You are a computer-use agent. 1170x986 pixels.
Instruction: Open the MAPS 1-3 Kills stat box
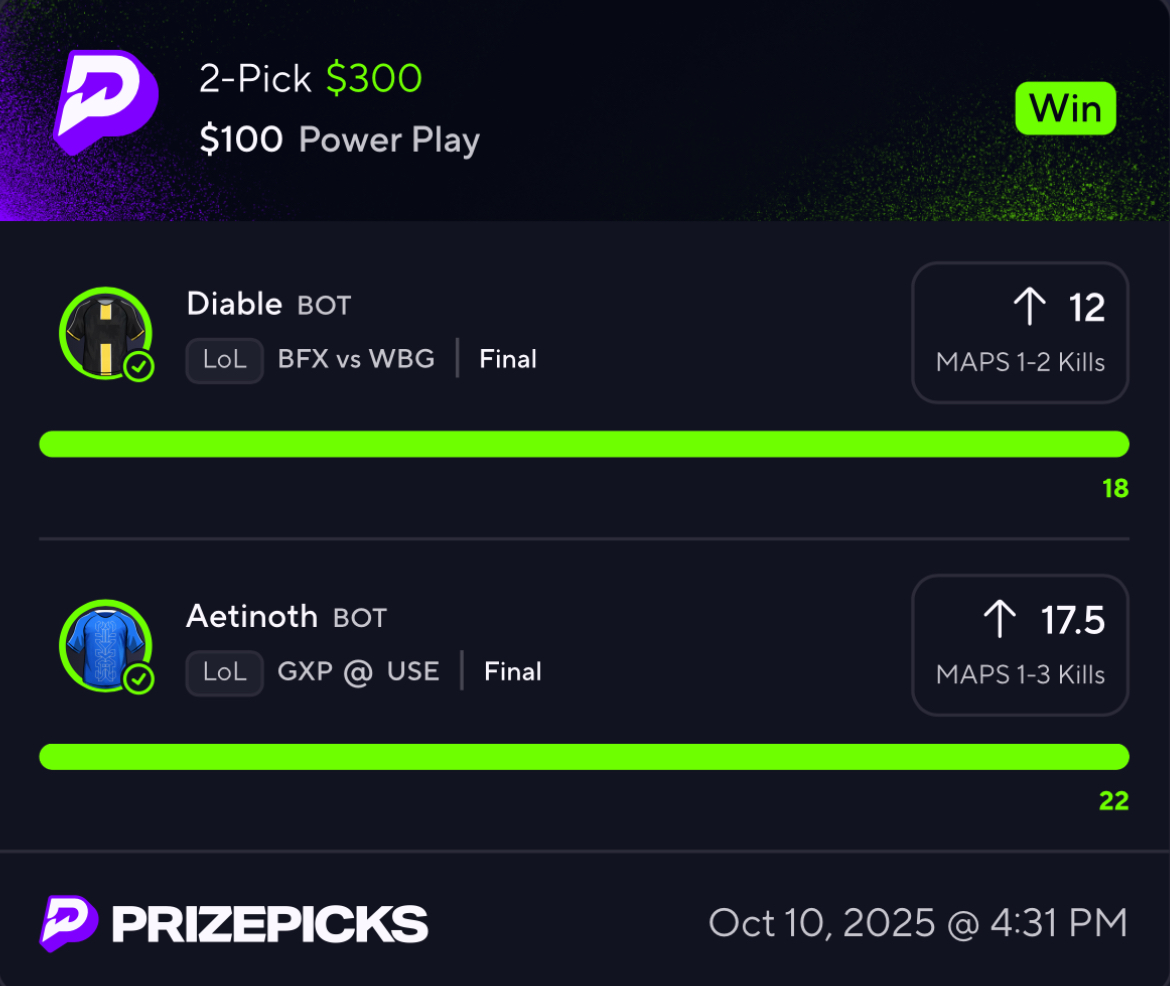[1020, 645]
